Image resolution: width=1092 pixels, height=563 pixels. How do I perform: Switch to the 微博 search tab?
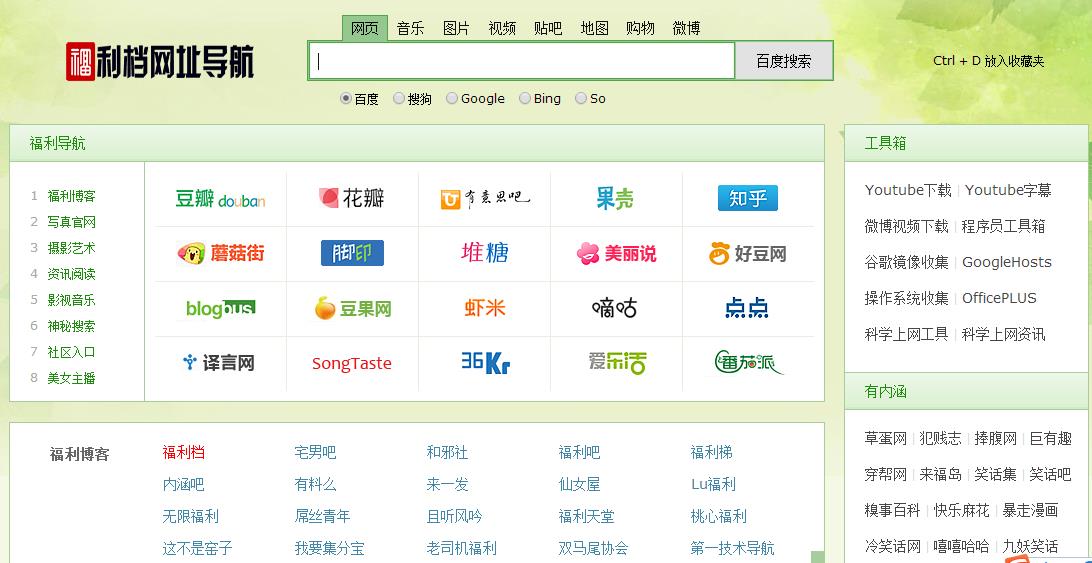686,29
